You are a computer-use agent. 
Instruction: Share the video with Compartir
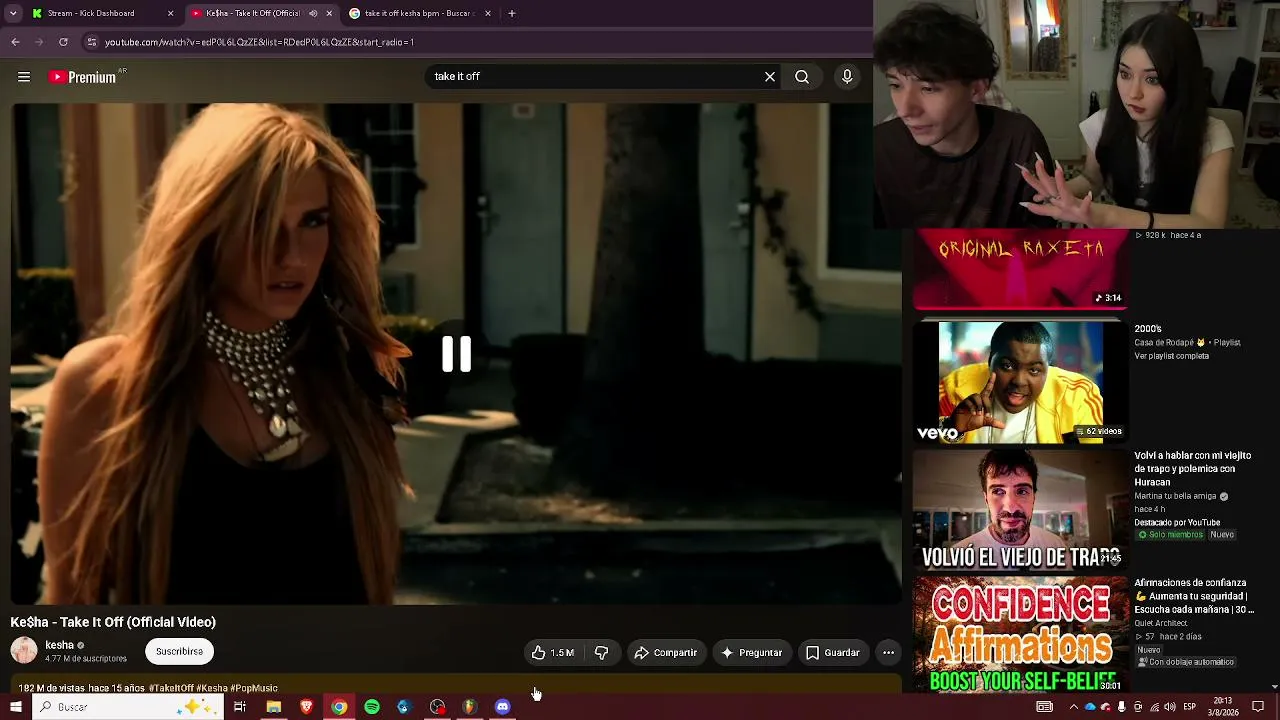click(666, 653)
